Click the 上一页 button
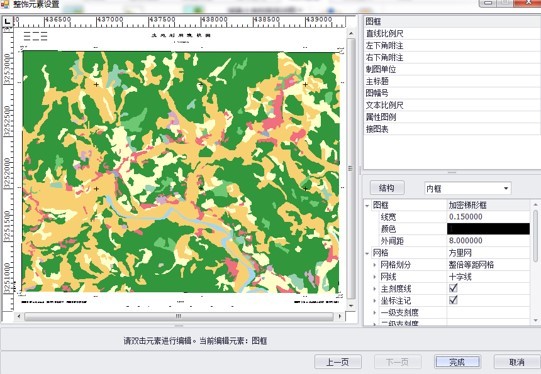This screenshot has height=374, width=541. (338, 362)
